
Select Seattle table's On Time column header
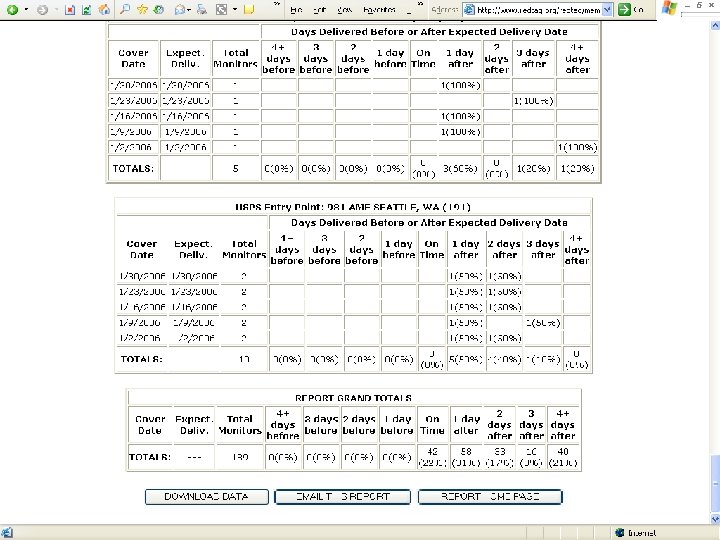[x=432, y=249]
